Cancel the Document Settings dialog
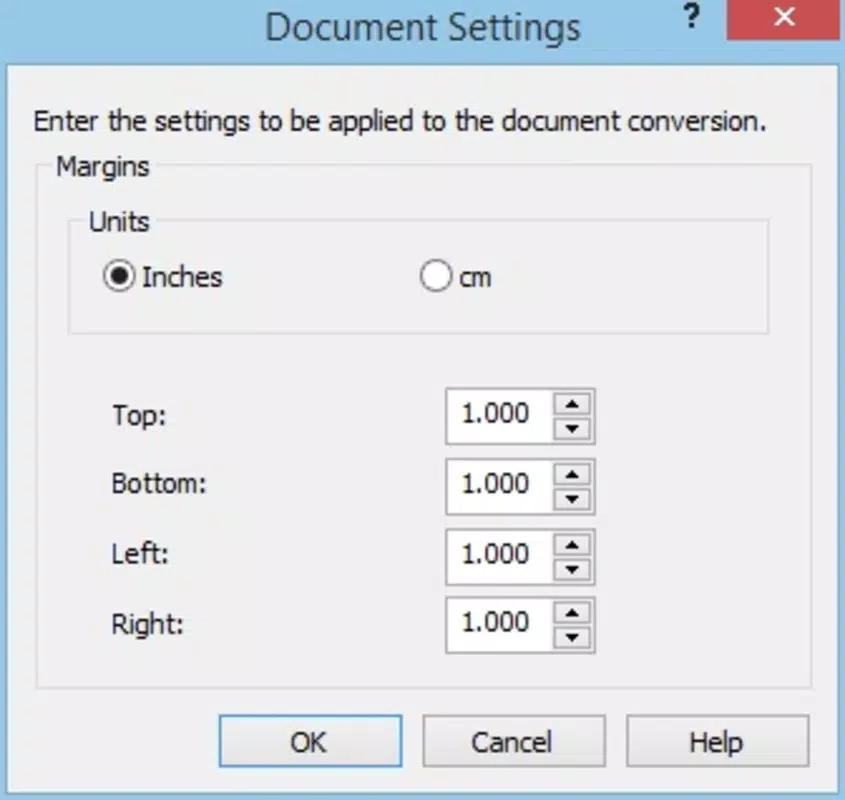The height and width of the screenshot is (800, 845). tap(514, 741)
